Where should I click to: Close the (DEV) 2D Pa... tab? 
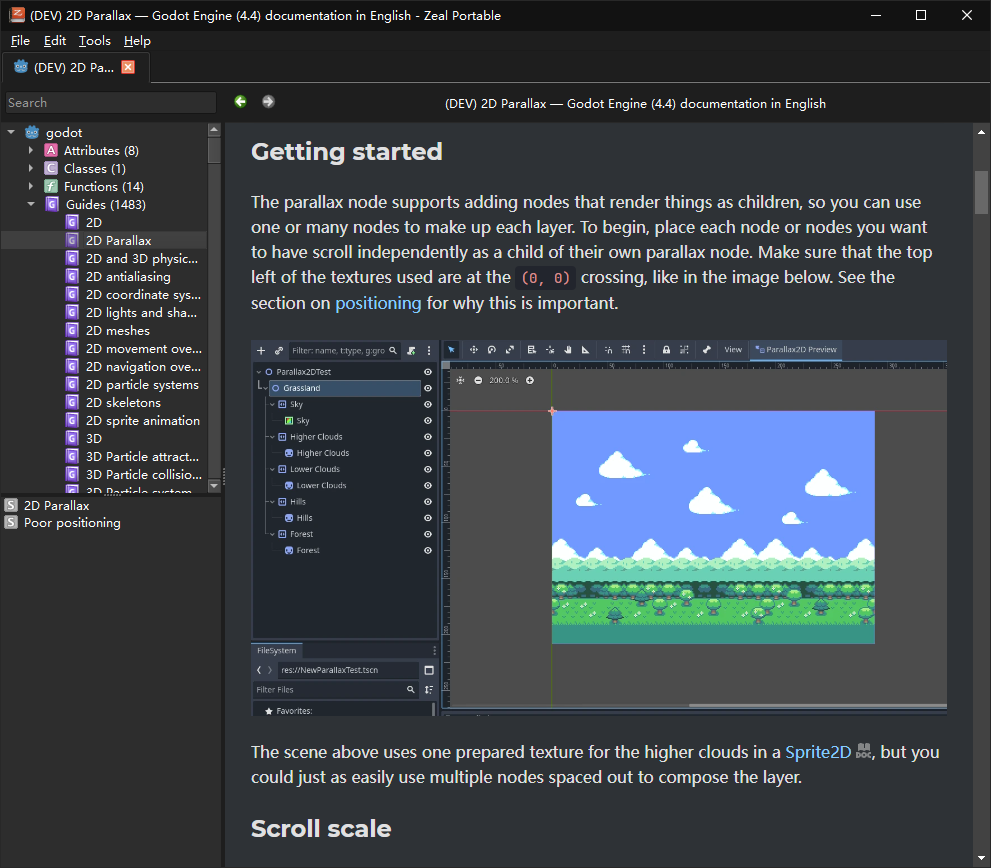[128, 67]
